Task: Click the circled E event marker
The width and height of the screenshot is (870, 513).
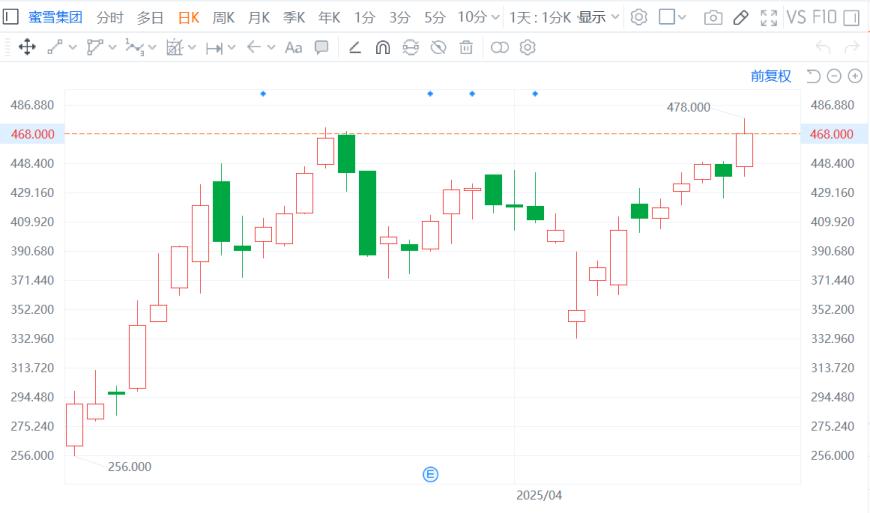Action: click(431, 474)
